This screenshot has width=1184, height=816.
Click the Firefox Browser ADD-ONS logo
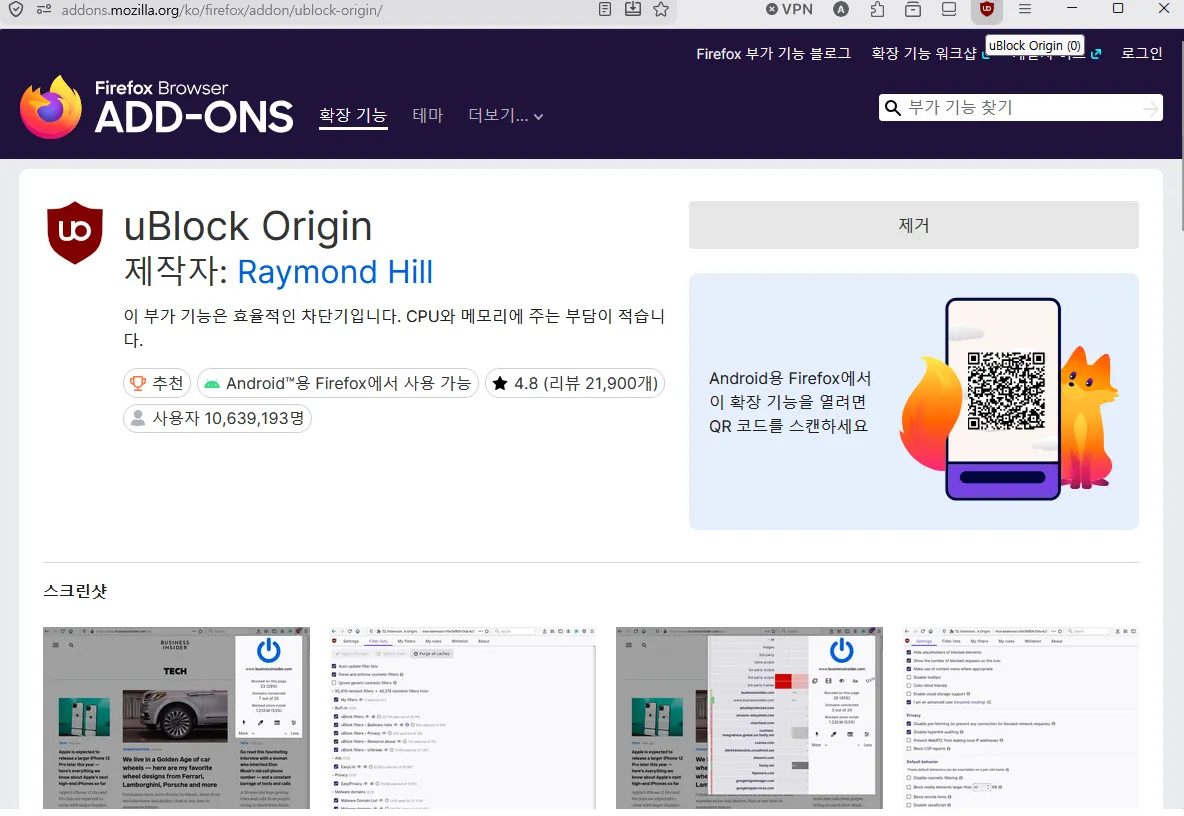pyautogui.click(x=156, y=108)
